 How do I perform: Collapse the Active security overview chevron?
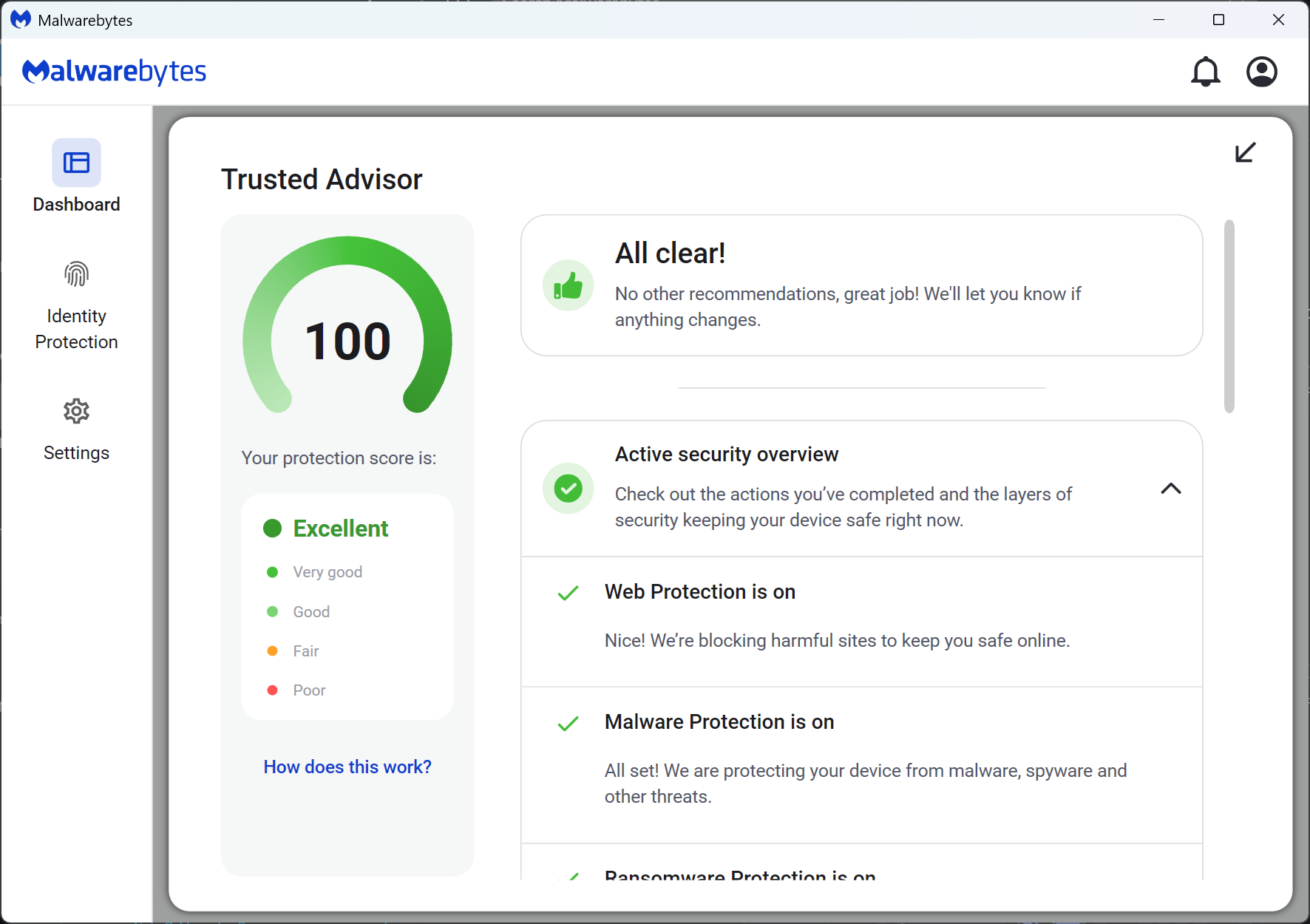coord(1170,489)
